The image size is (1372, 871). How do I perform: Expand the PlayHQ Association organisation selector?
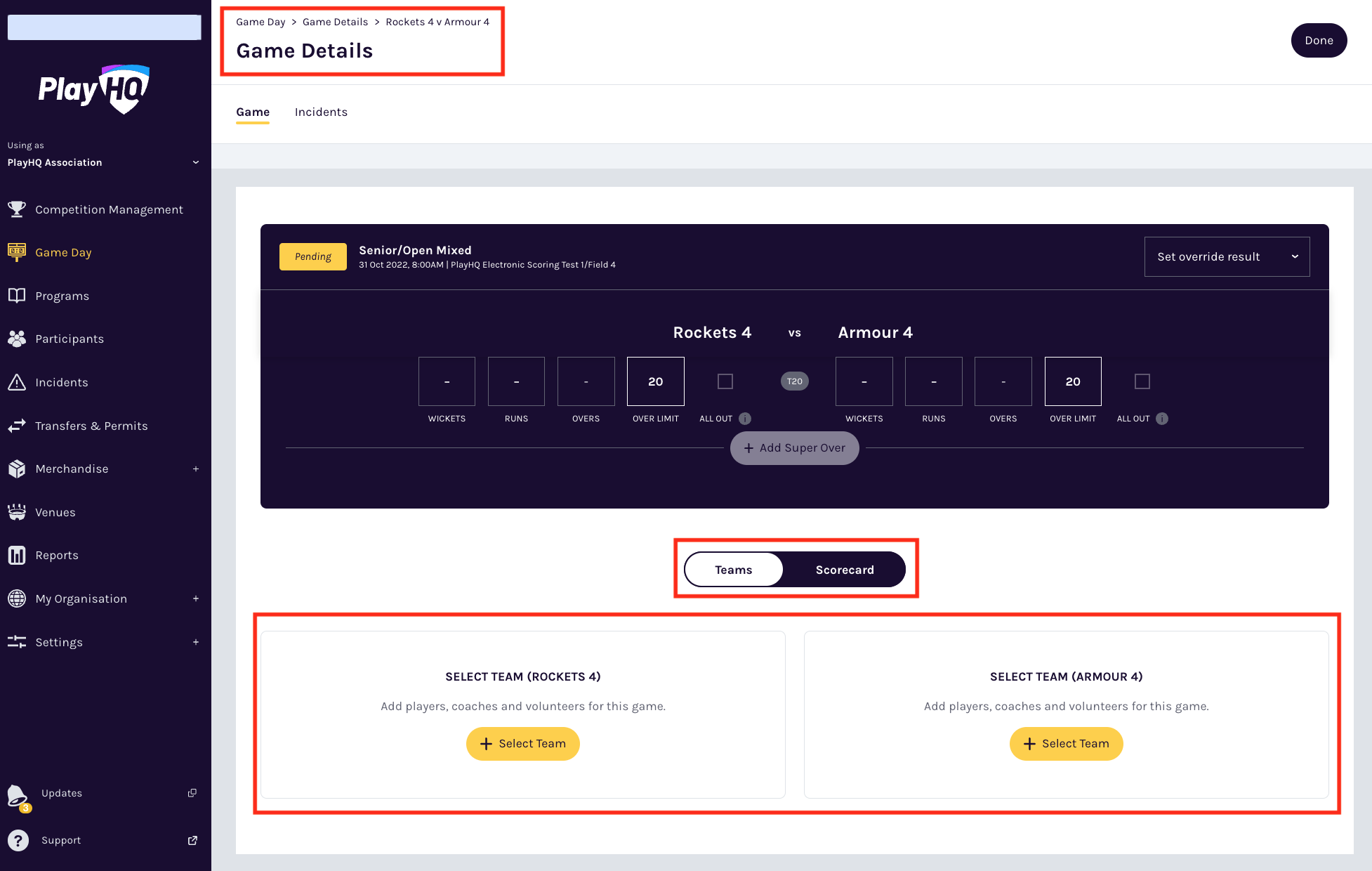point(196,162)
